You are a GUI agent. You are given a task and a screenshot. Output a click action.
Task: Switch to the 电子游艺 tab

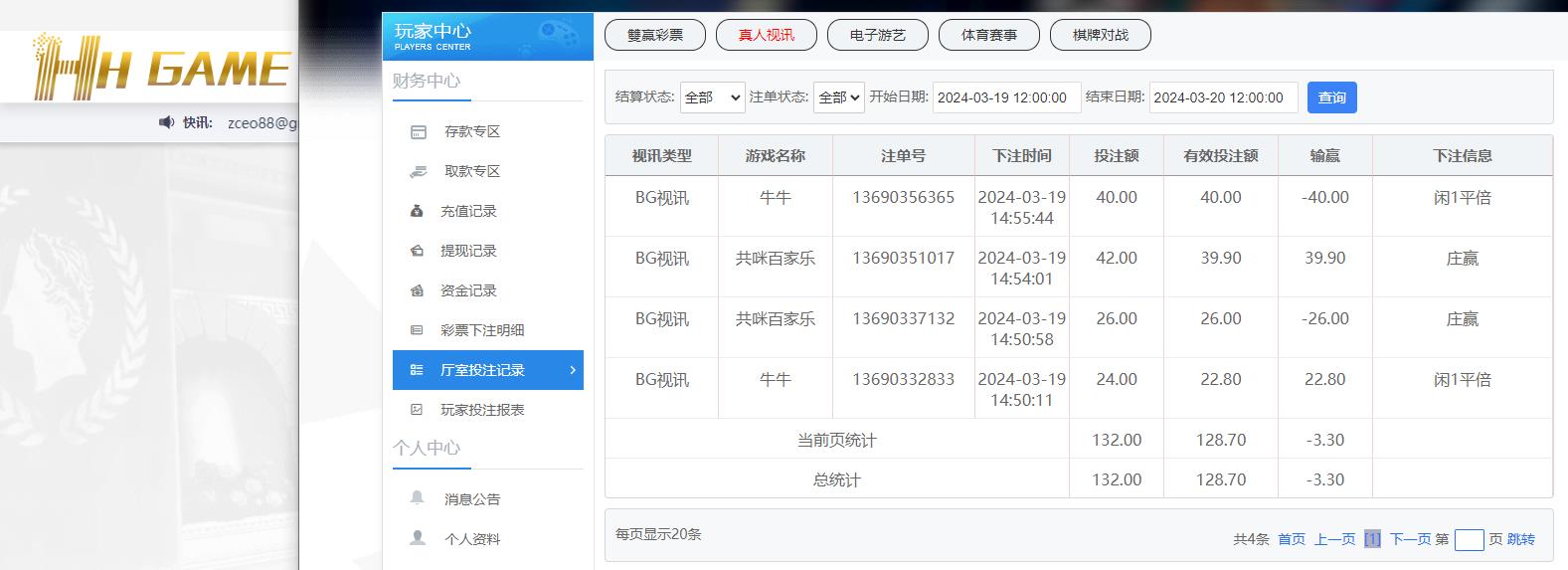(878, 35)
